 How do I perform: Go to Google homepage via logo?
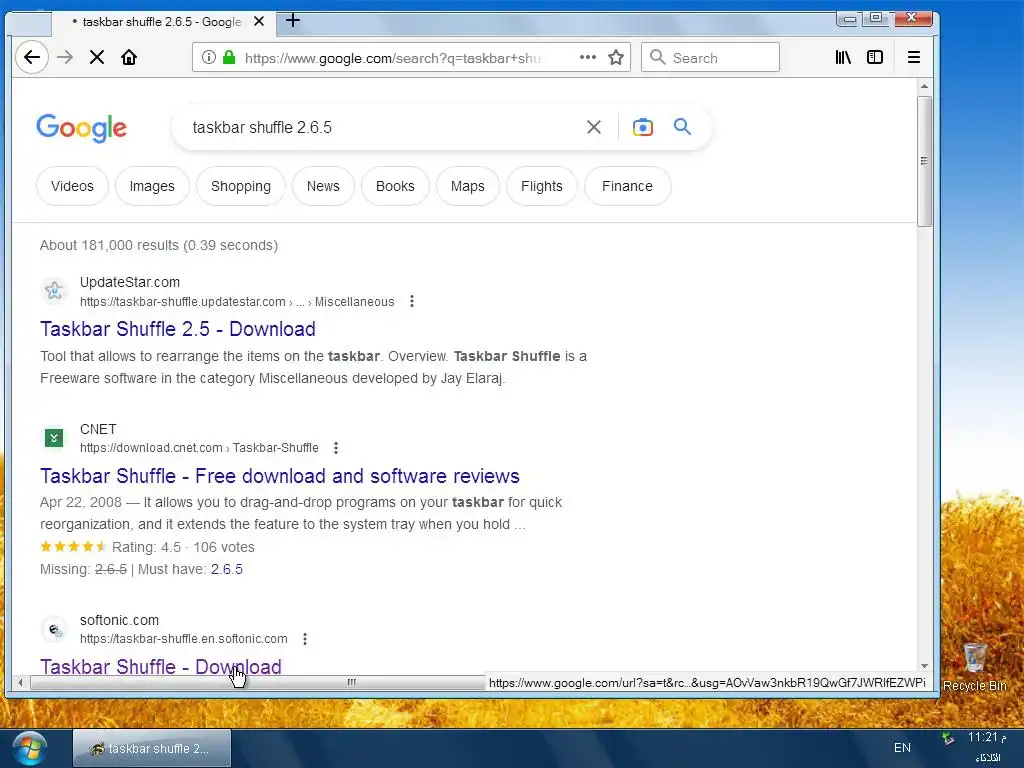(82, 127)
